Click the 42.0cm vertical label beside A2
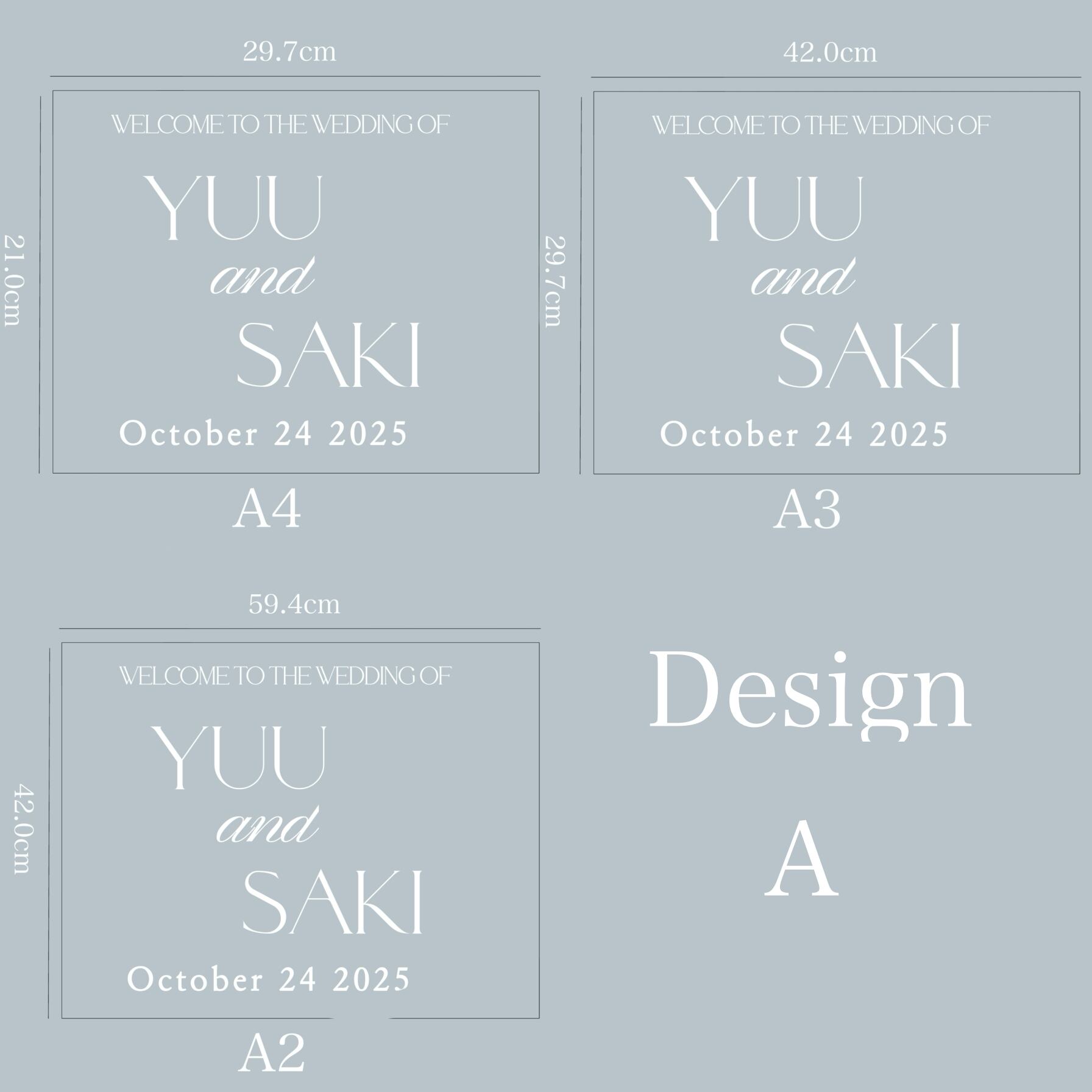Screen dimensions: 1092x1092 [23, 829]
